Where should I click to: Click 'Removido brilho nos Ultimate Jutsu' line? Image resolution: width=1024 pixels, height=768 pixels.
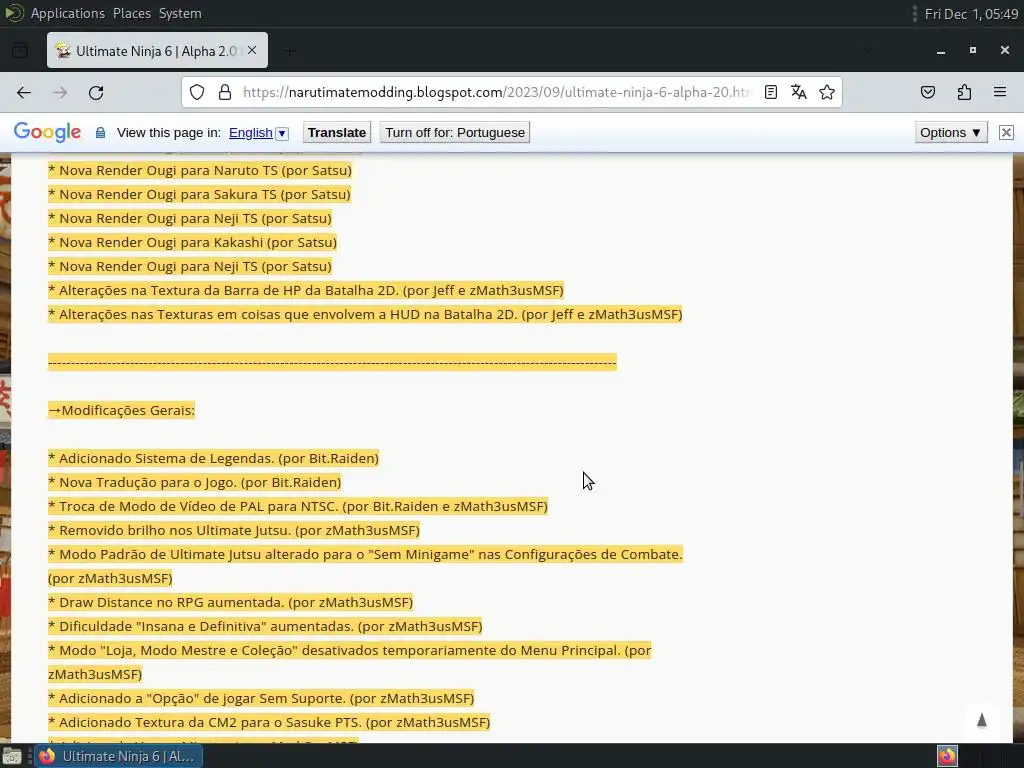234,530
